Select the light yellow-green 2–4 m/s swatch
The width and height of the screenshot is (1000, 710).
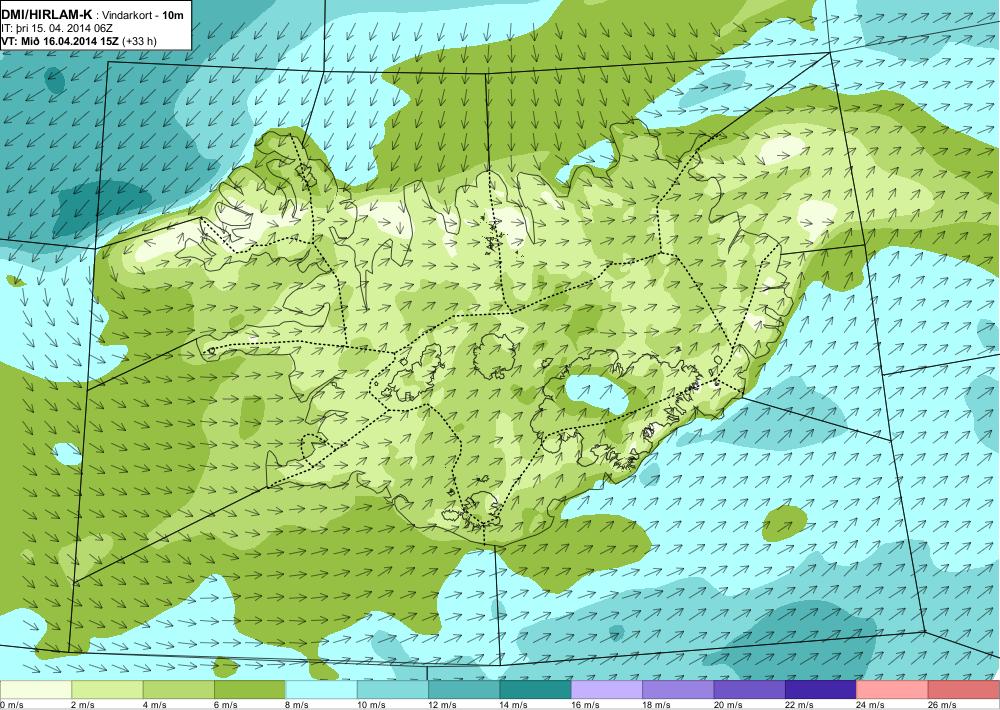coord(107,690)
